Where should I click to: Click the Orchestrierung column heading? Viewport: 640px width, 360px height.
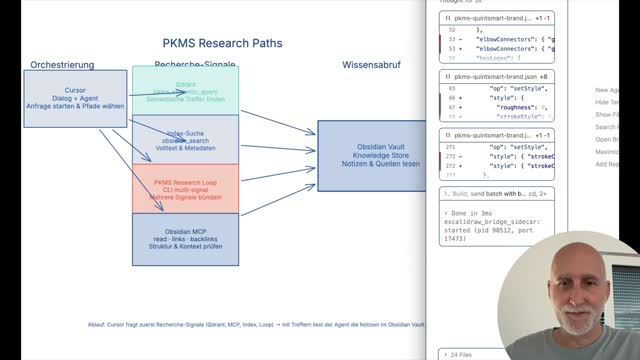coord(62,65)
